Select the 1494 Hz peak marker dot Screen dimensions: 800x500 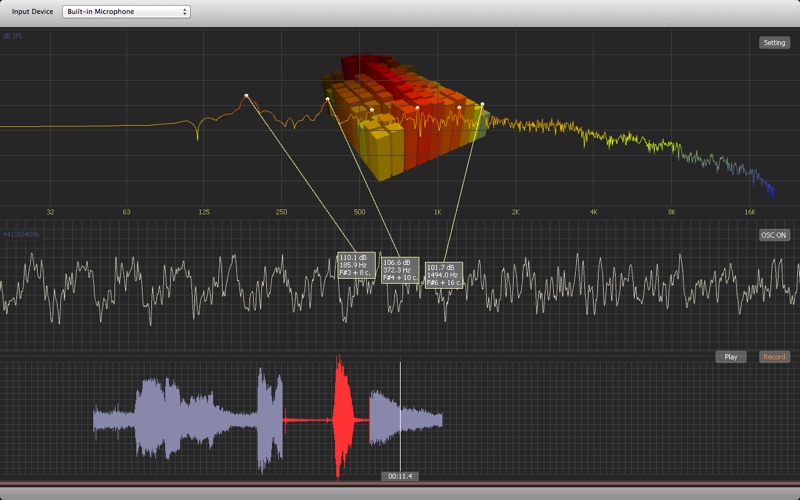[x=482, y=104]
